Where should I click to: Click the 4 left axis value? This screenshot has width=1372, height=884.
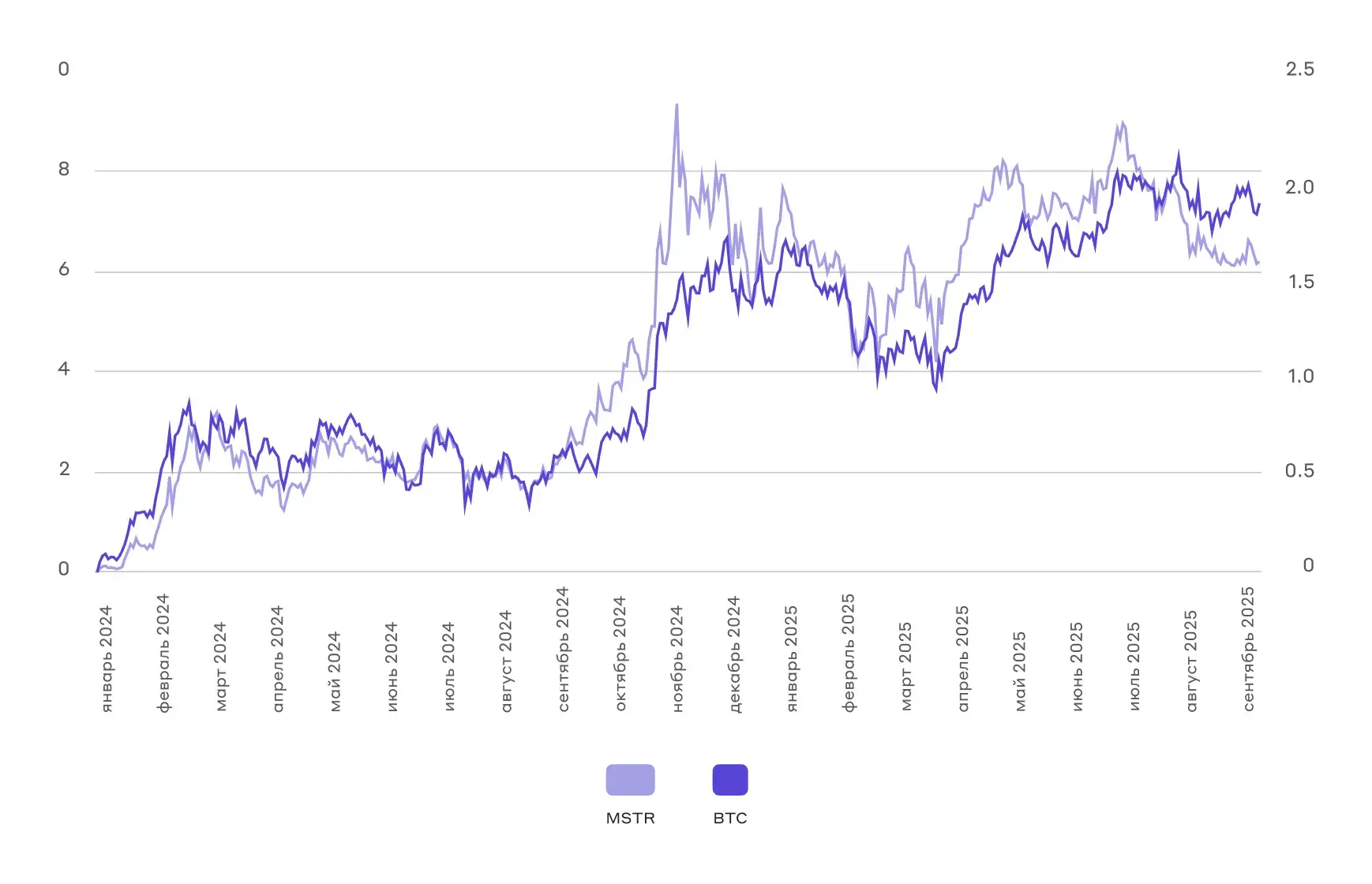(64, 369)
